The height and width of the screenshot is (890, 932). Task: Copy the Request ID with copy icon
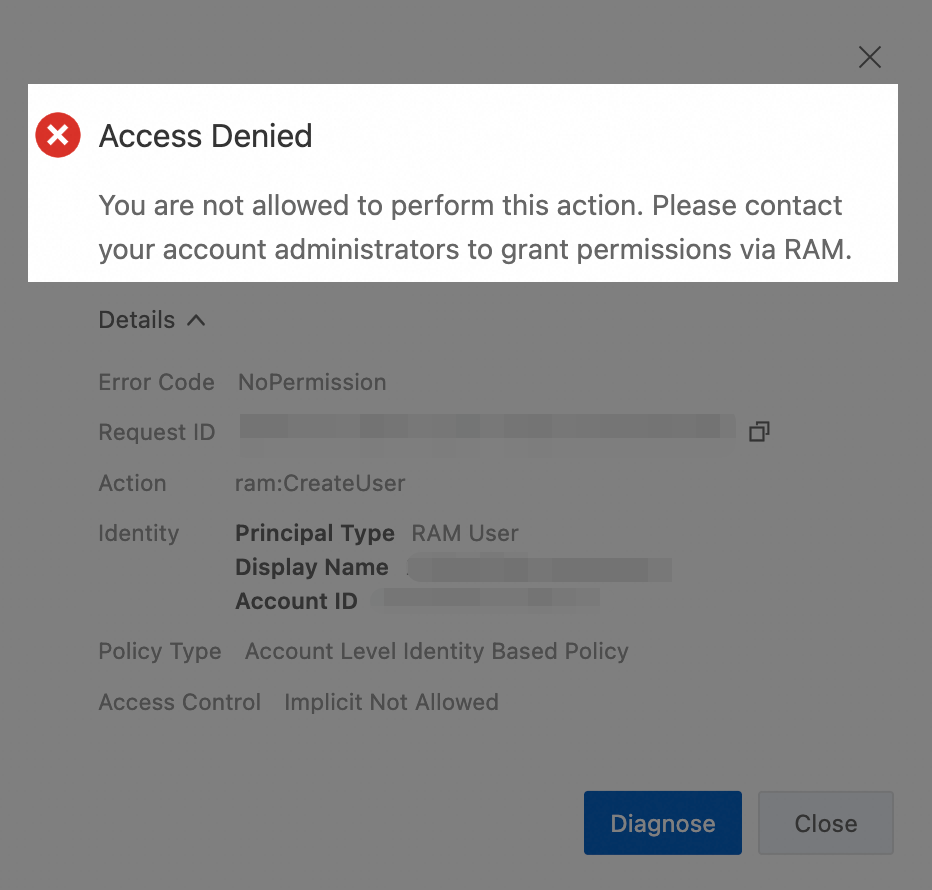[x=760, y=432]
